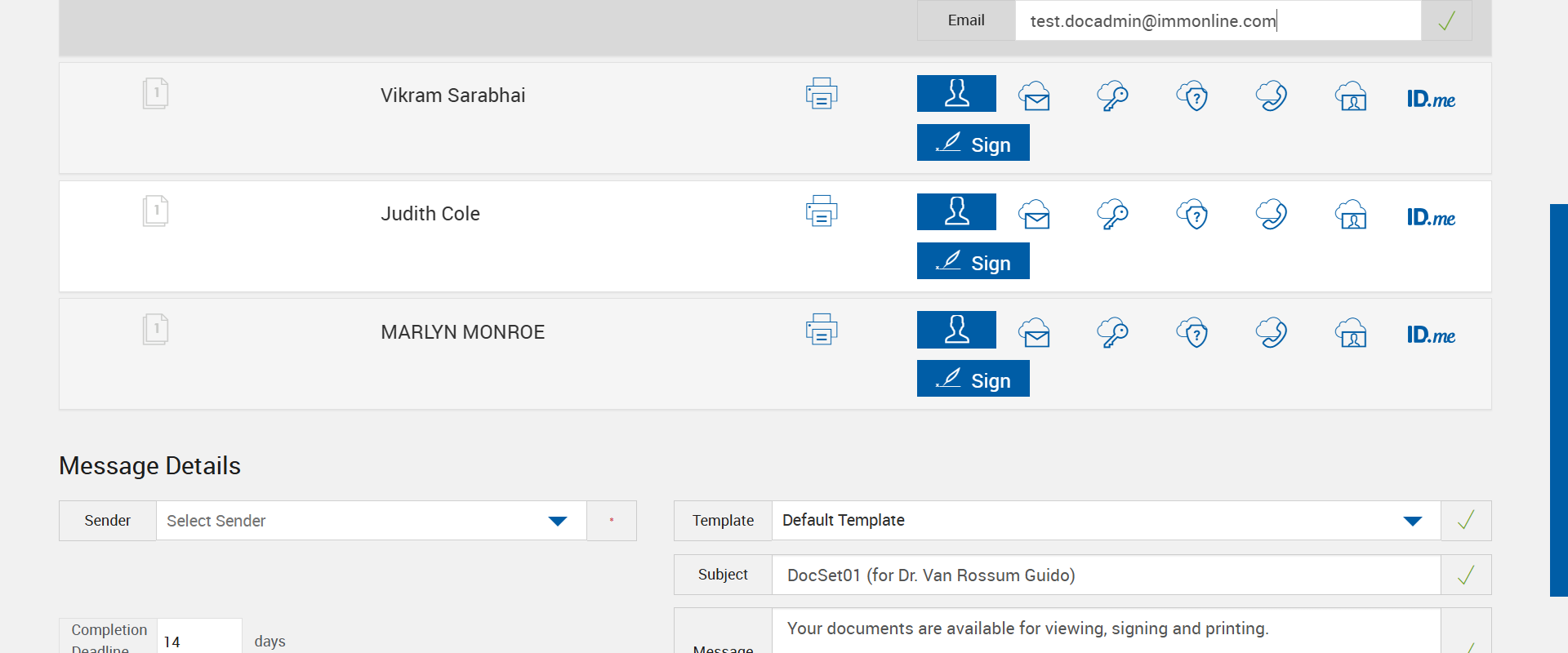Click document page icon beside Judith Cole
This screenshot has width=1568, height=653.
(155, 211)
